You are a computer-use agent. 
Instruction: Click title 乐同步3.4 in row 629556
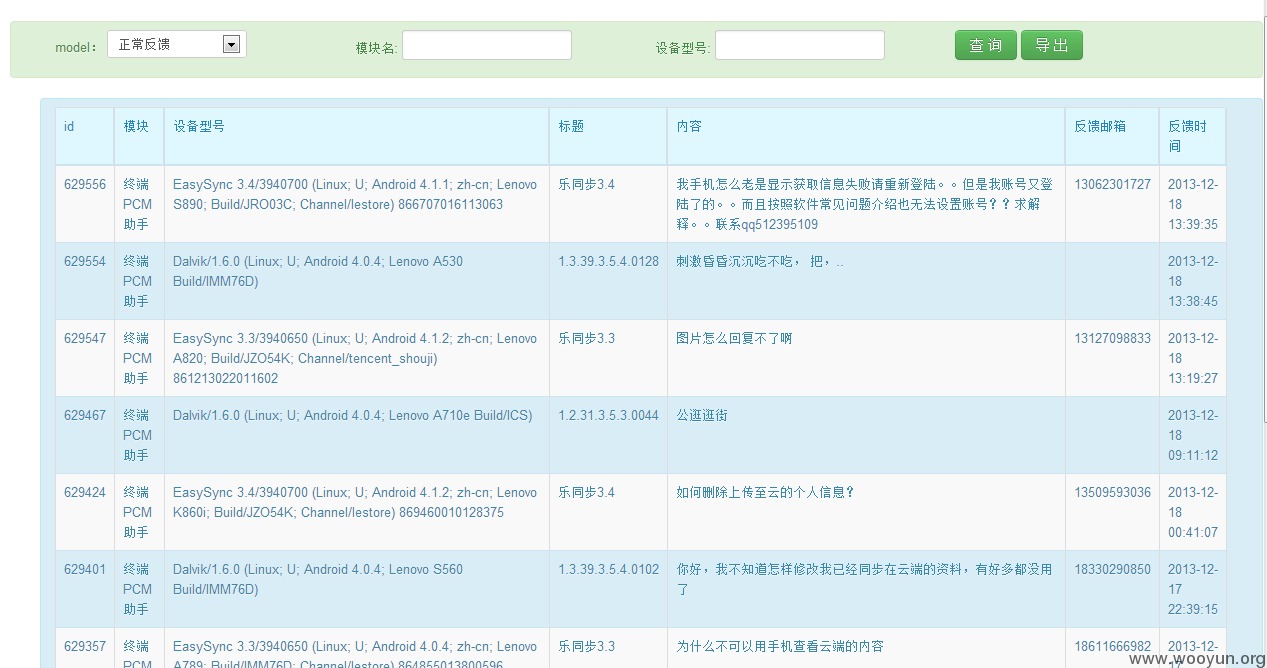(x=587, y=185)
